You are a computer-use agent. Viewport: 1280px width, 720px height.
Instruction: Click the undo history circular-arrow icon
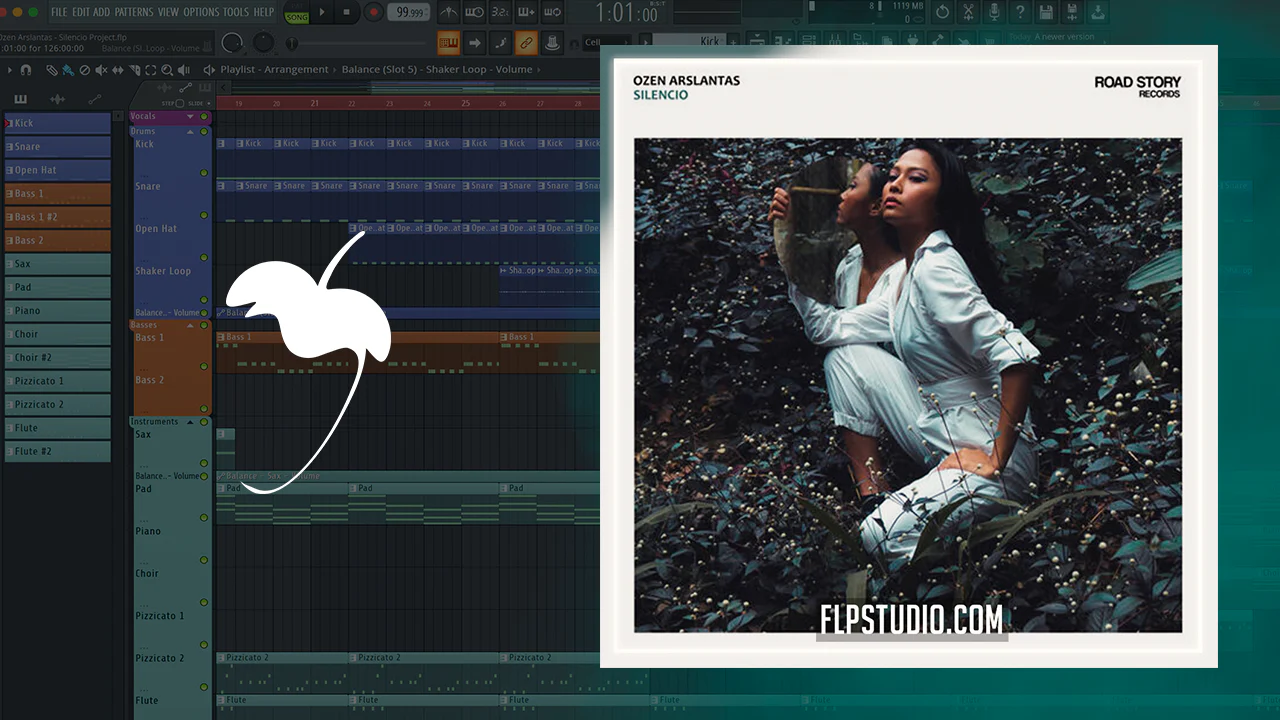pos(942,12)
